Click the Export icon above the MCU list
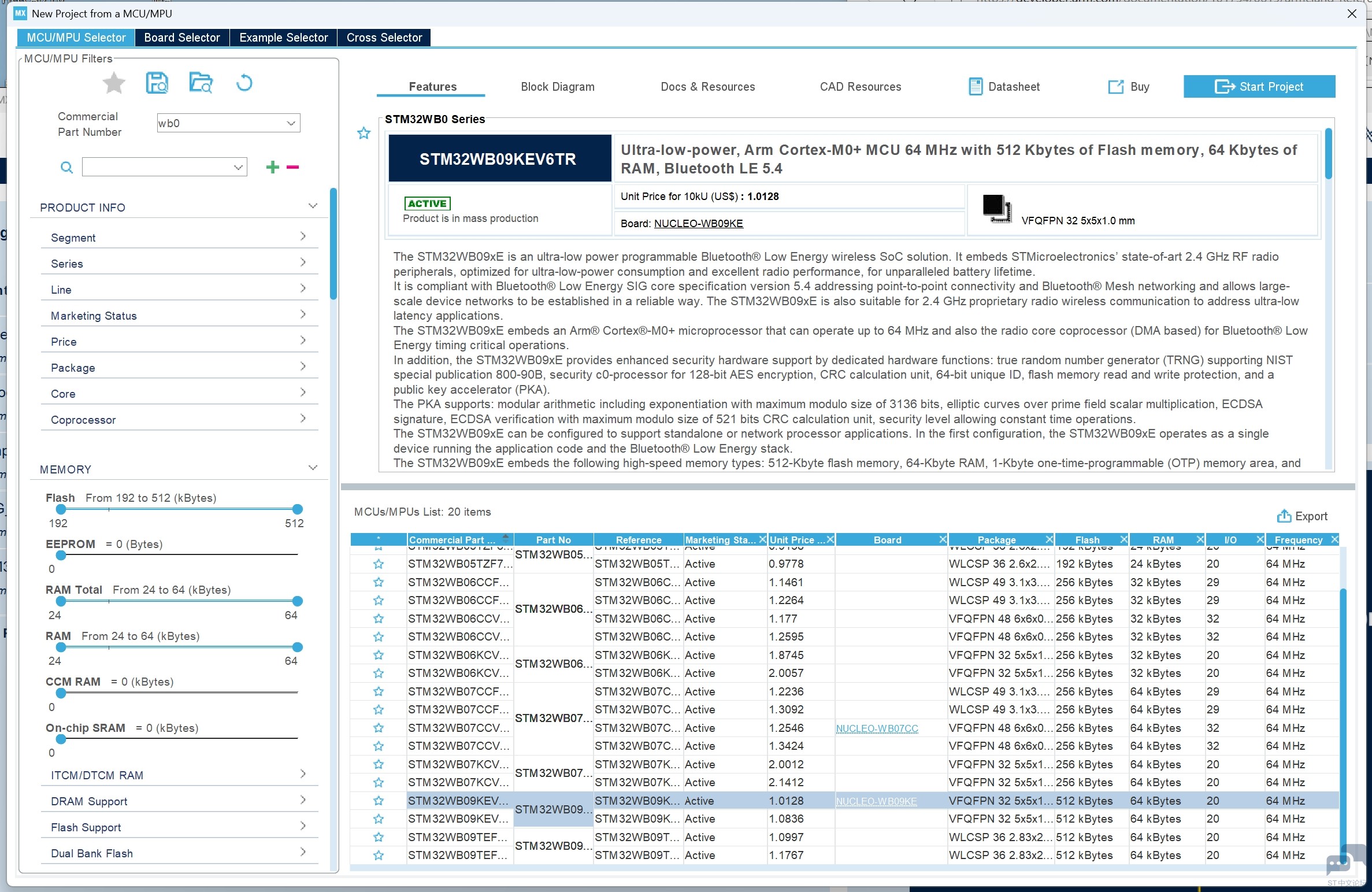 pos(1284,516)
